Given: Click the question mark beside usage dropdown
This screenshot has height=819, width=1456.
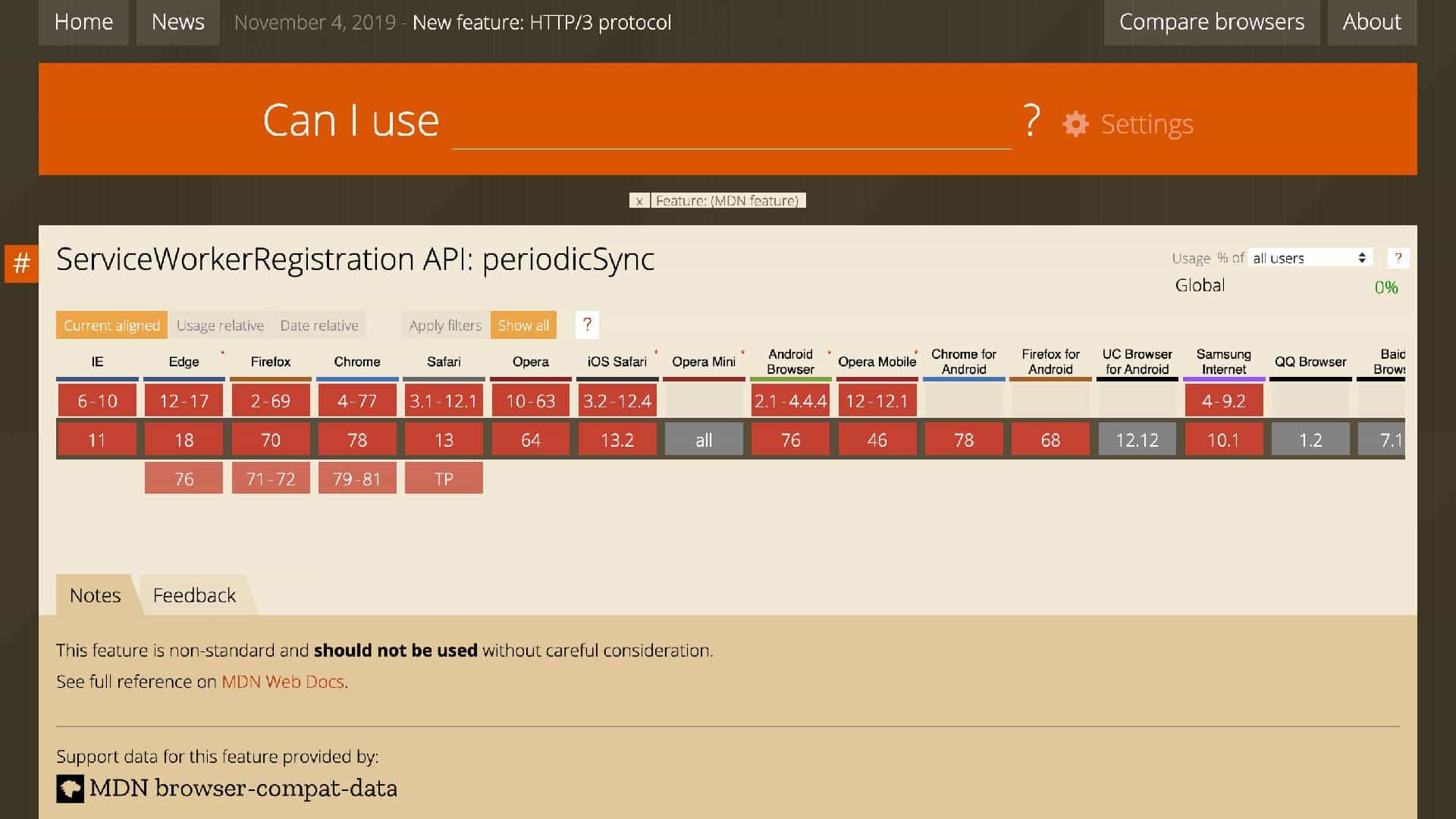Looking at the screenshot, I should click(1398, 258).
